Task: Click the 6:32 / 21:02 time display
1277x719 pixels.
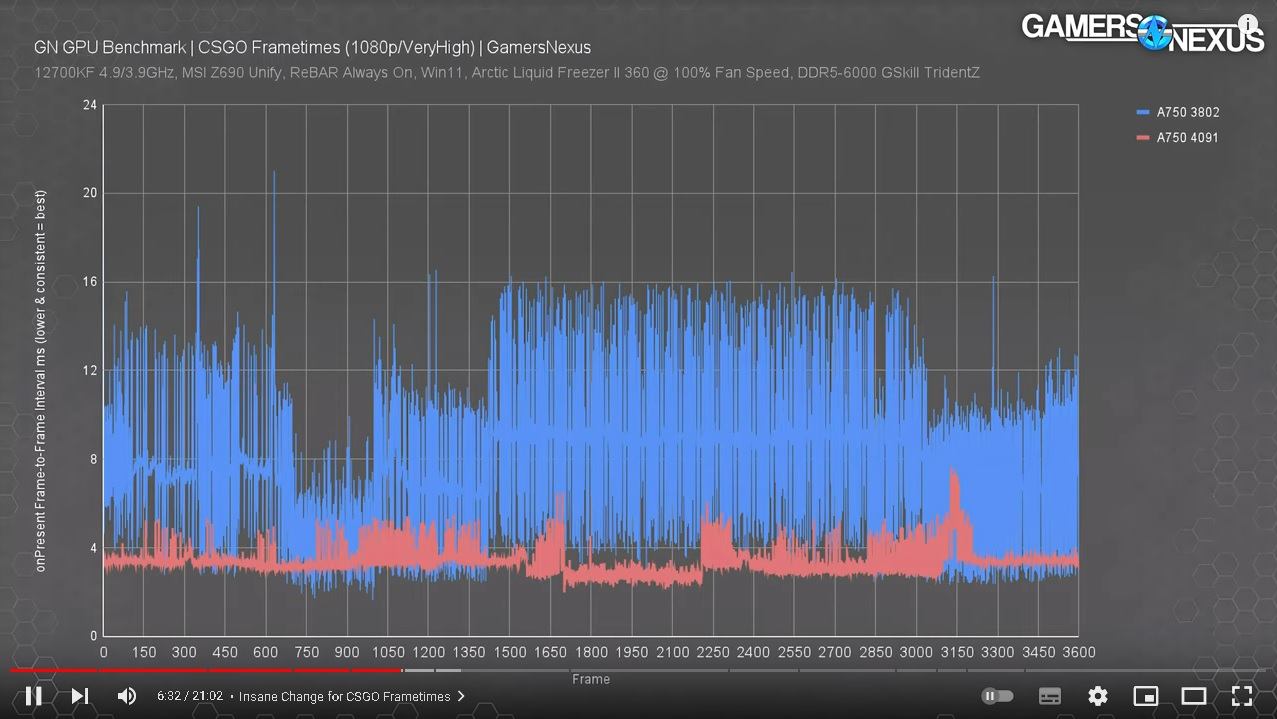Action: (x=189, y=696)
